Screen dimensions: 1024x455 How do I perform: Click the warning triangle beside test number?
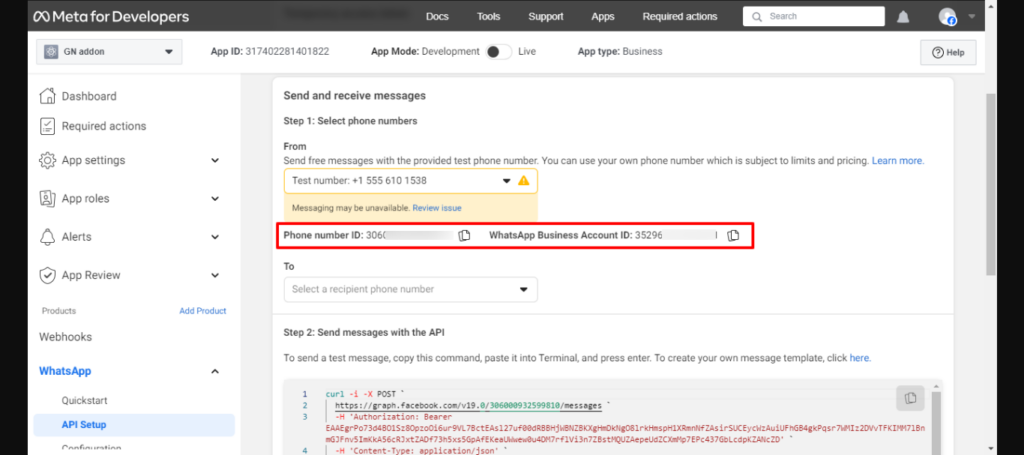[x=523, y=181]
